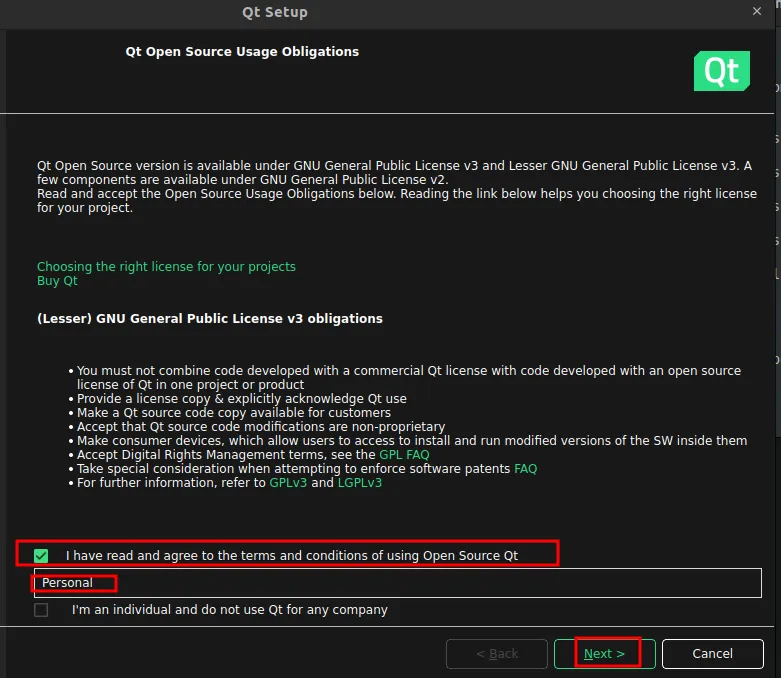Untick the agree to terms checkbox

[41, 555]
